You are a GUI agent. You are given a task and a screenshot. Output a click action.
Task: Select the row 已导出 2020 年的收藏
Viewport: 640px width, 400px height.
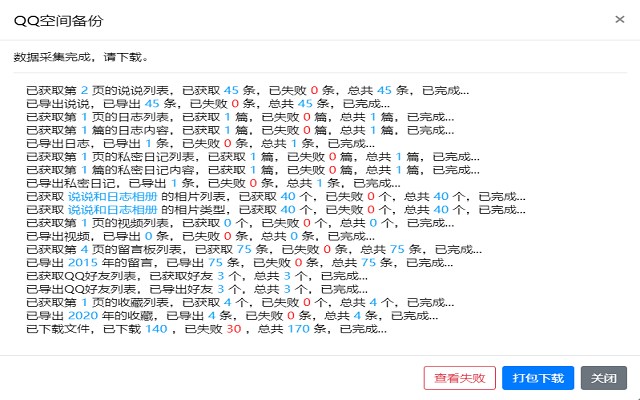232,316
